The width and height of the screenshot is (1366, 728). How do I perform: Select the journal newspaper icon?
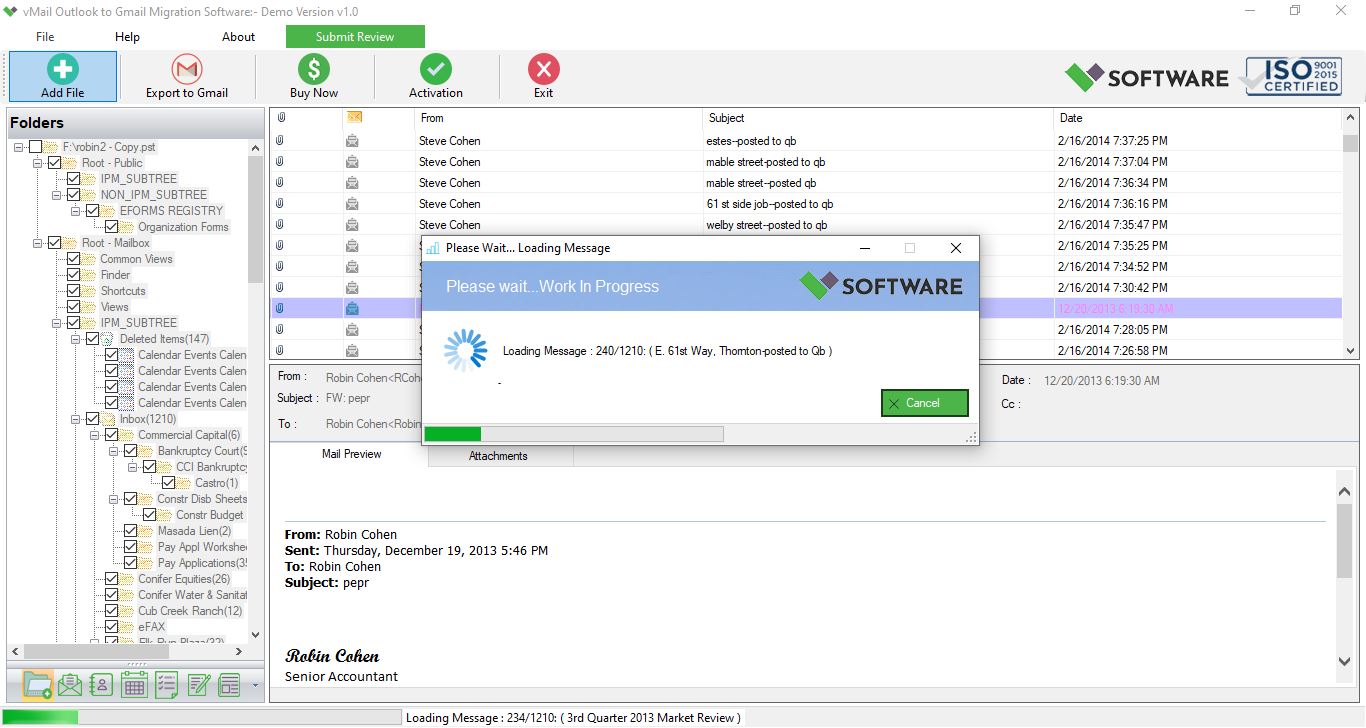click(x=230, y=685)
